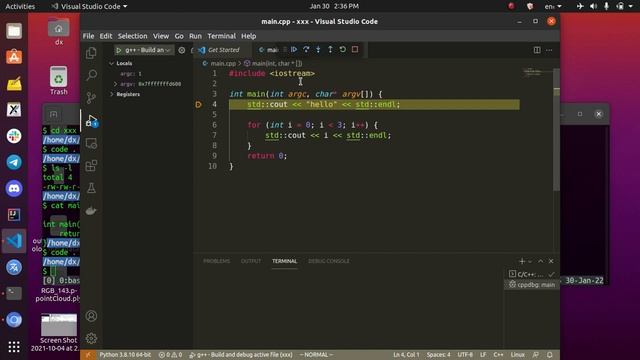Change language mode via C++ status item

(x=498, y=355)
